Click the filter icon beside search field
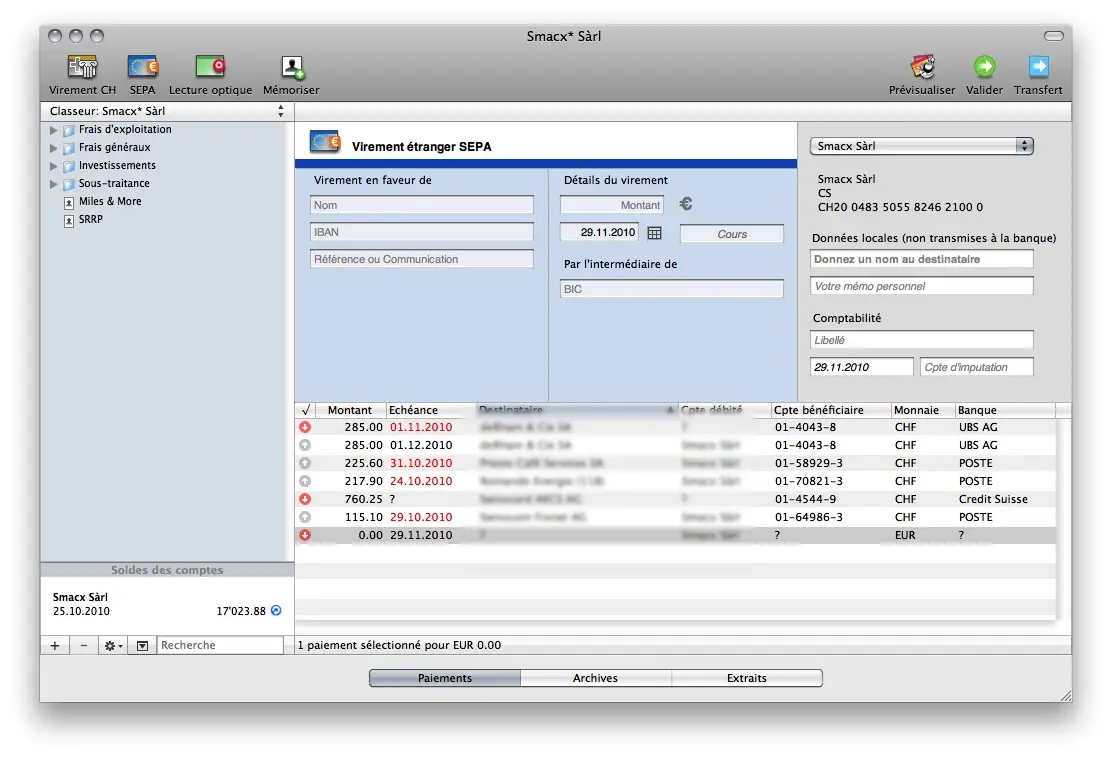1112x757 pixels. (143, 646)
